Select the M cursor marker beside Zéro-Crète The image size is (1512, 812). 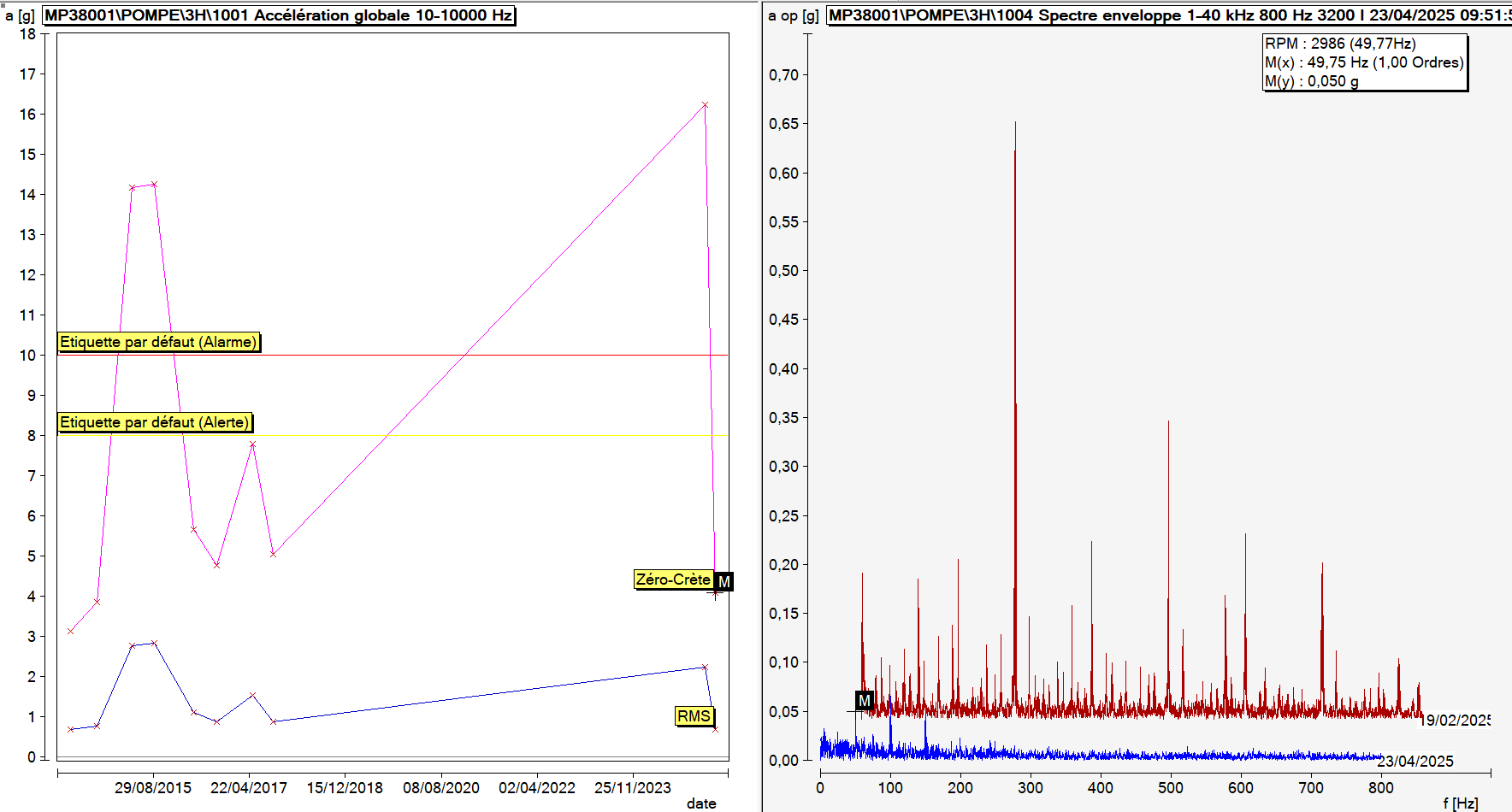point(724,581)
